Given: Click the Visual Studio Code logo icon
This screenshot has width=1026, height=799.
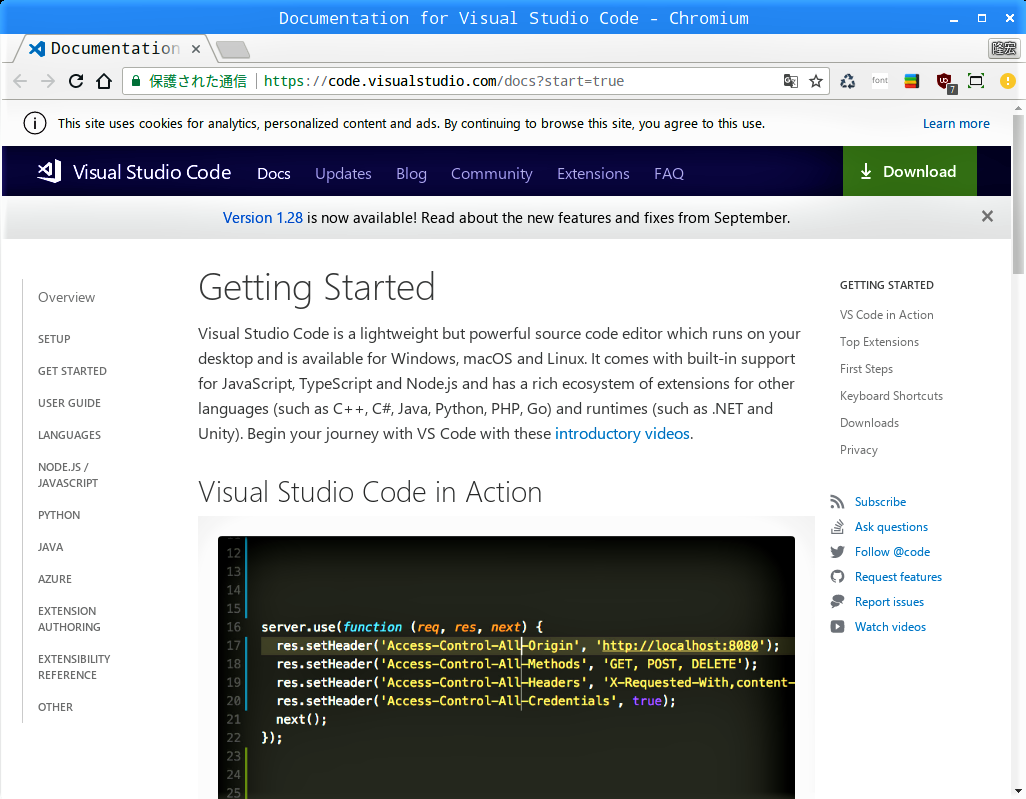Looking at the screenshot, I should tap(49, 171).
